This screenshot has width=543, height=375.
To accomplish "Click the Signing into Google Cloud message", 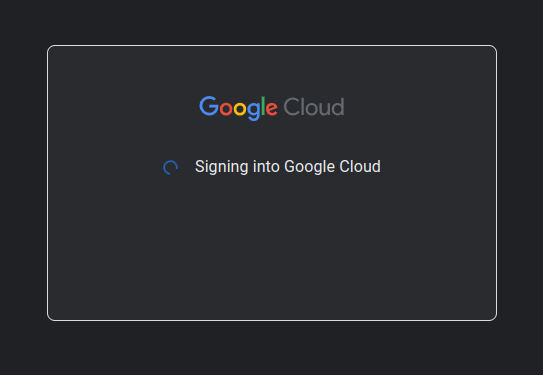I will (288, 167).
